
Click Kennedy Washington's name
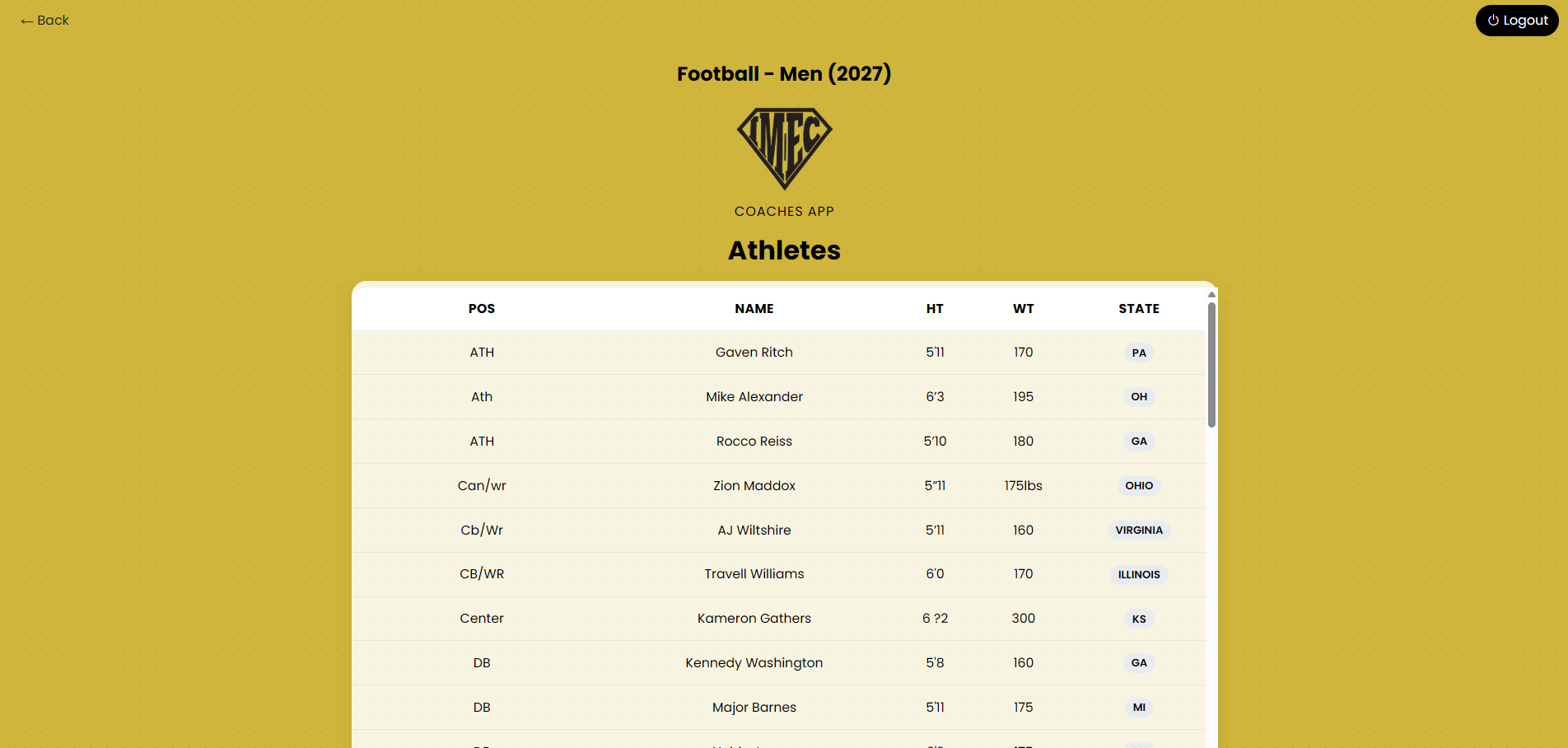pos(754,662)
